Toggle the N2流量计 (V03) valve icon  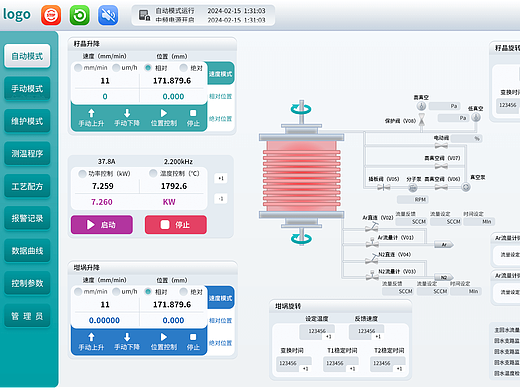pyautogui.click(x=372, y=275)
